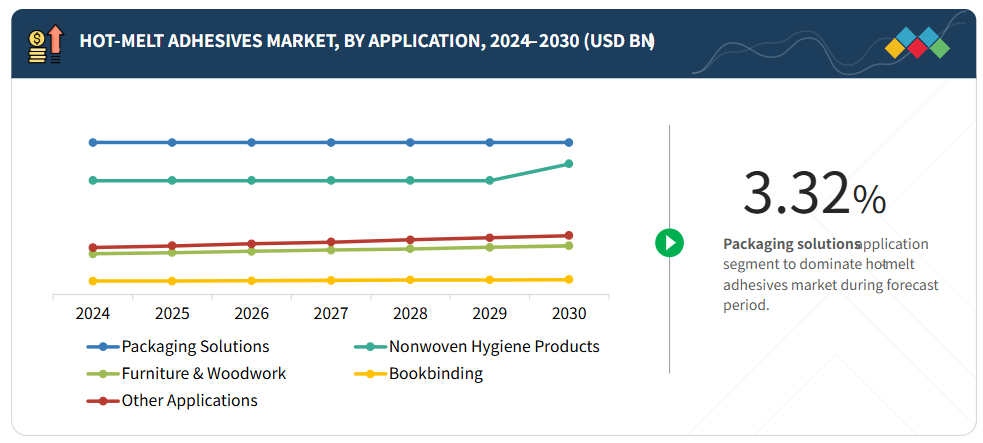
Task: Click the 3.32% statistic figure
Action: (x=813, y=193)
